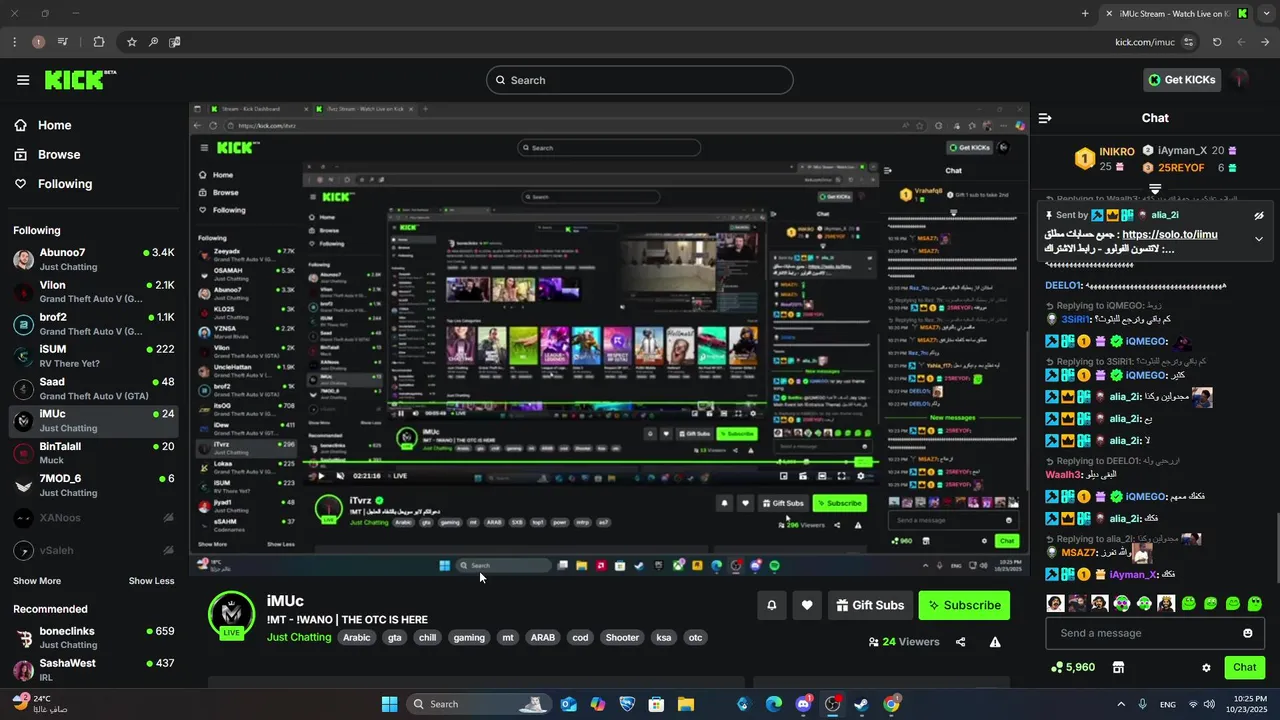Open Vlion channel in Following list

[94, 292]
